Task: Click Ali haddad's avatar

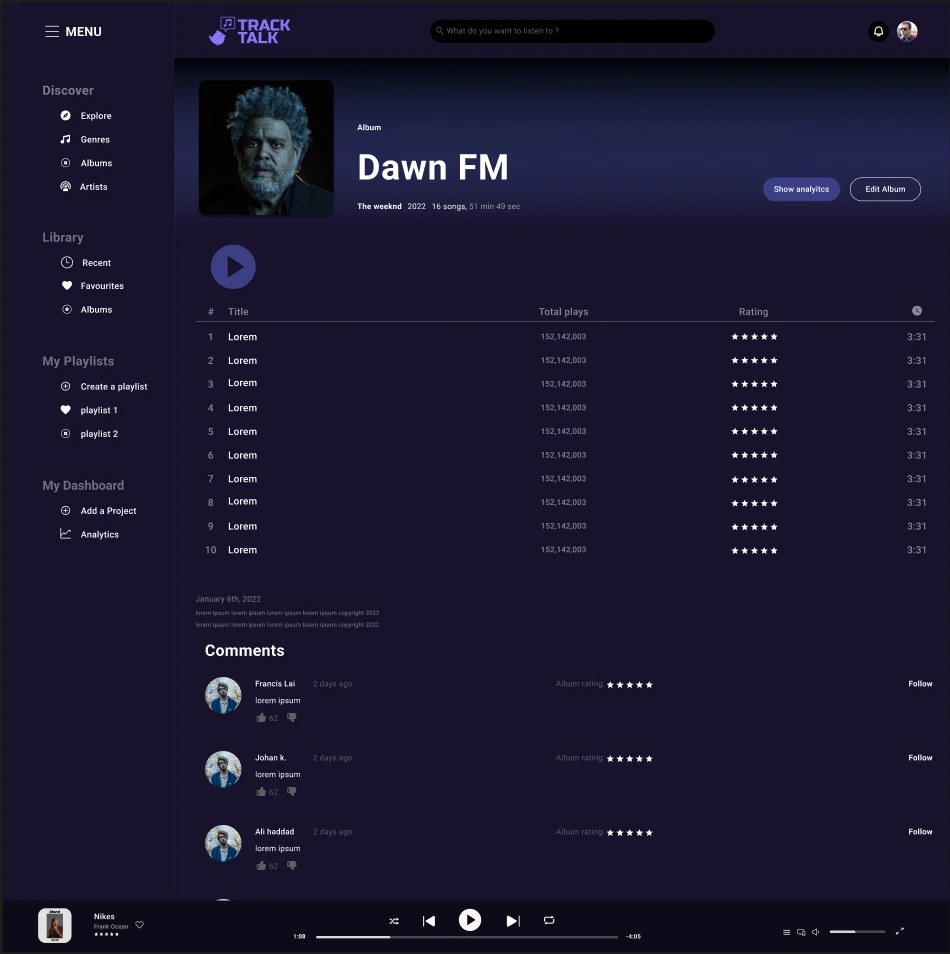Action: point(223,843)
